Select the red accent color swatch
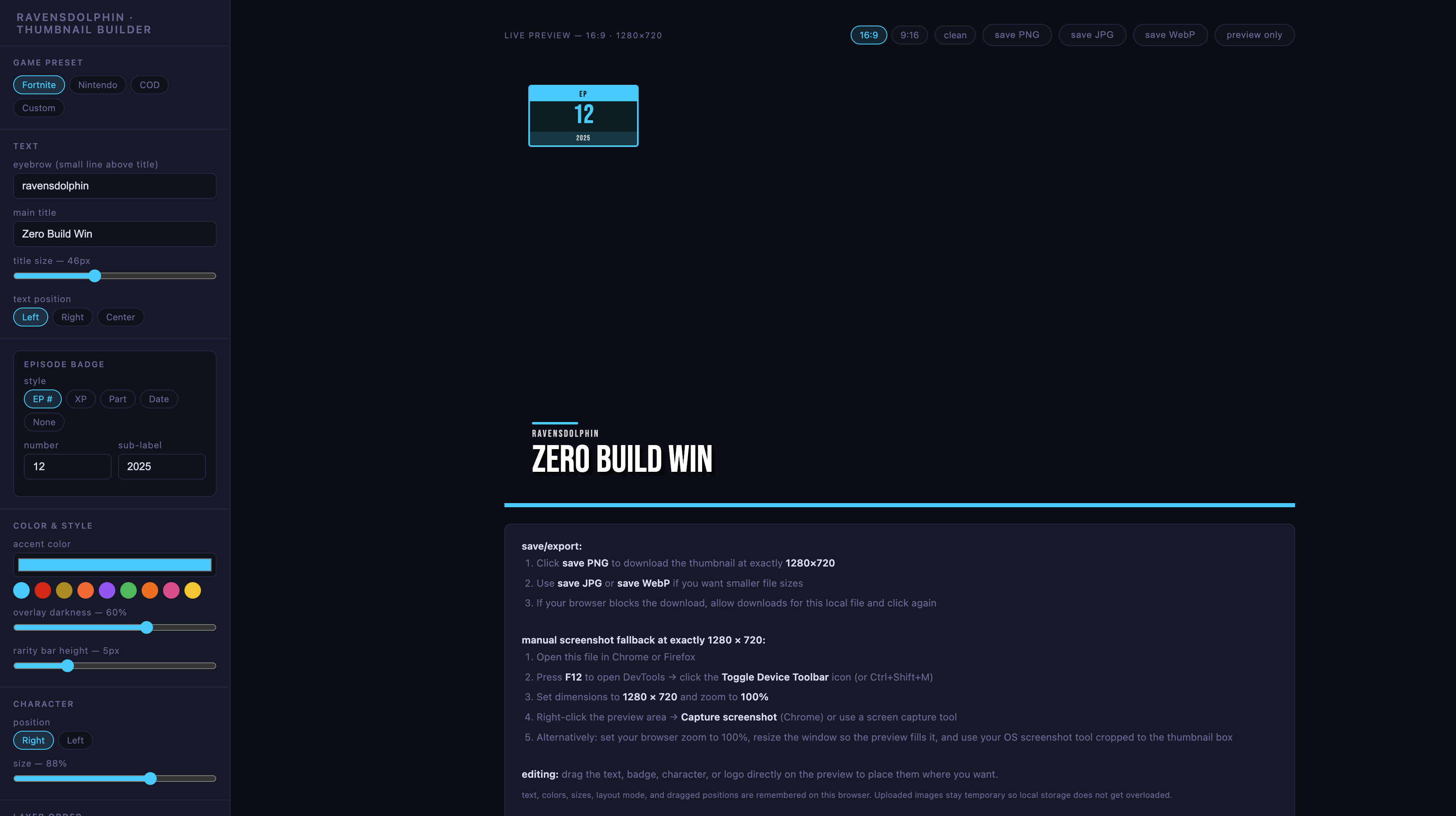The image size is (1456, 816). (x=42, y=590)
